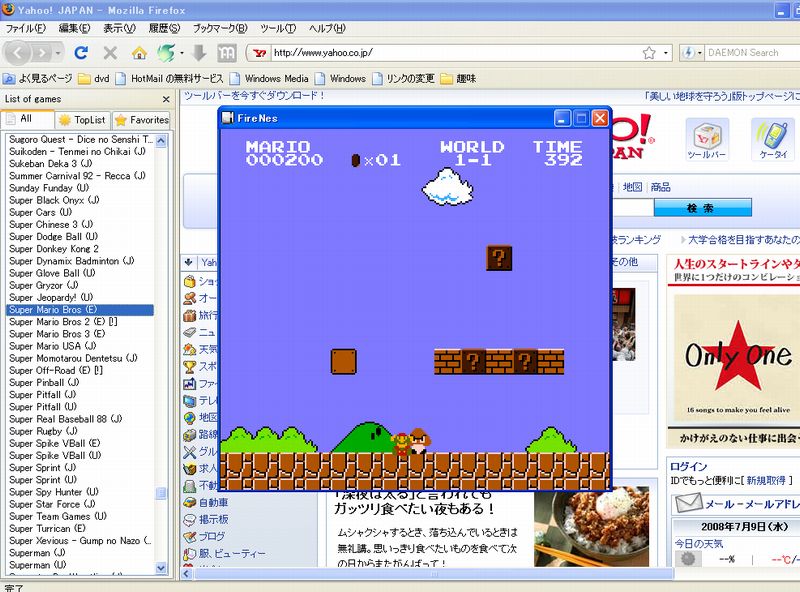Open the green swirl icon dropdown arrow
The image size is (800, 592).
[x=182, y=53]
